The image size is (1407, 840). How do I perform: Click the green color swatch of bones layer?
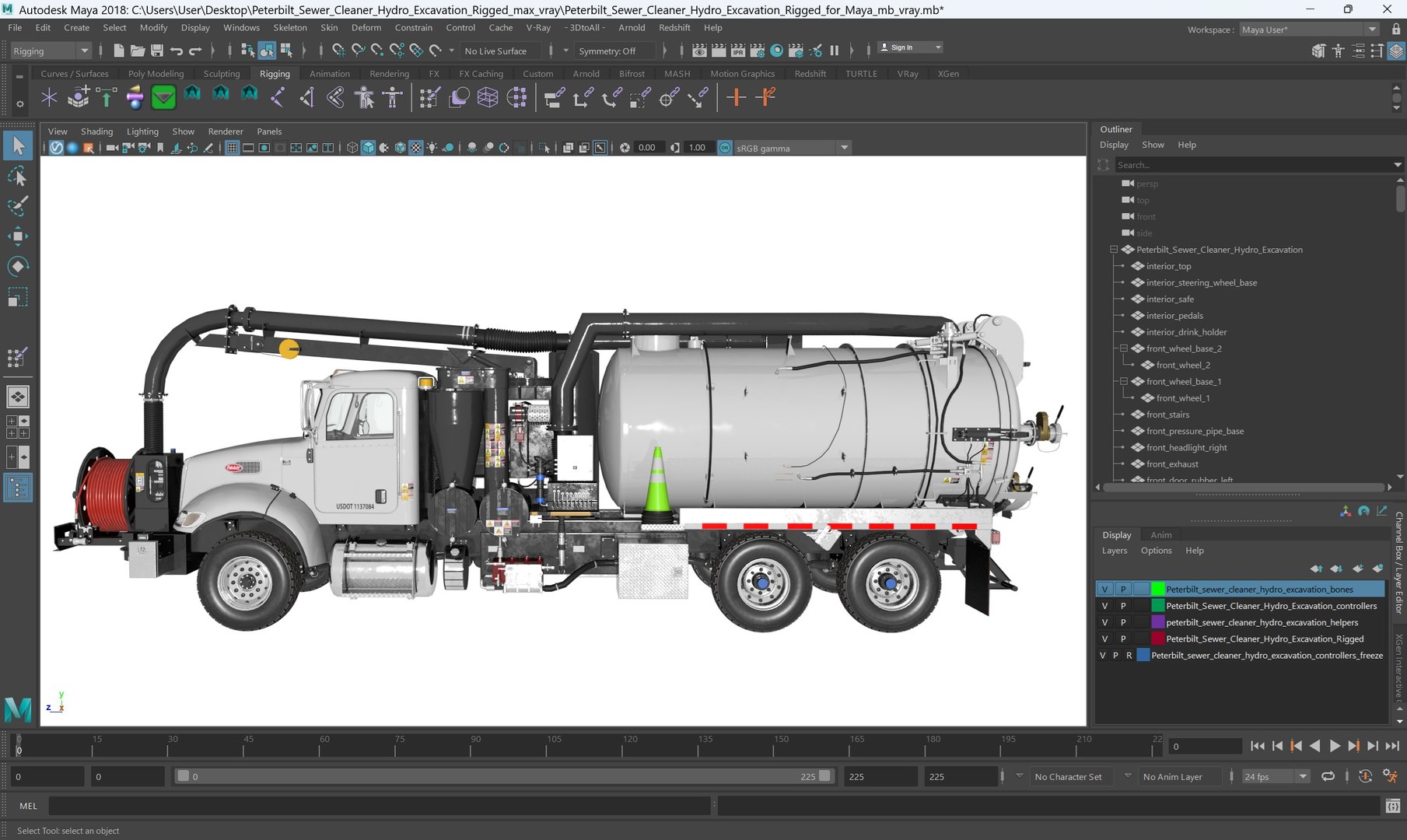pyautogui.click(x=1158, y=589)
